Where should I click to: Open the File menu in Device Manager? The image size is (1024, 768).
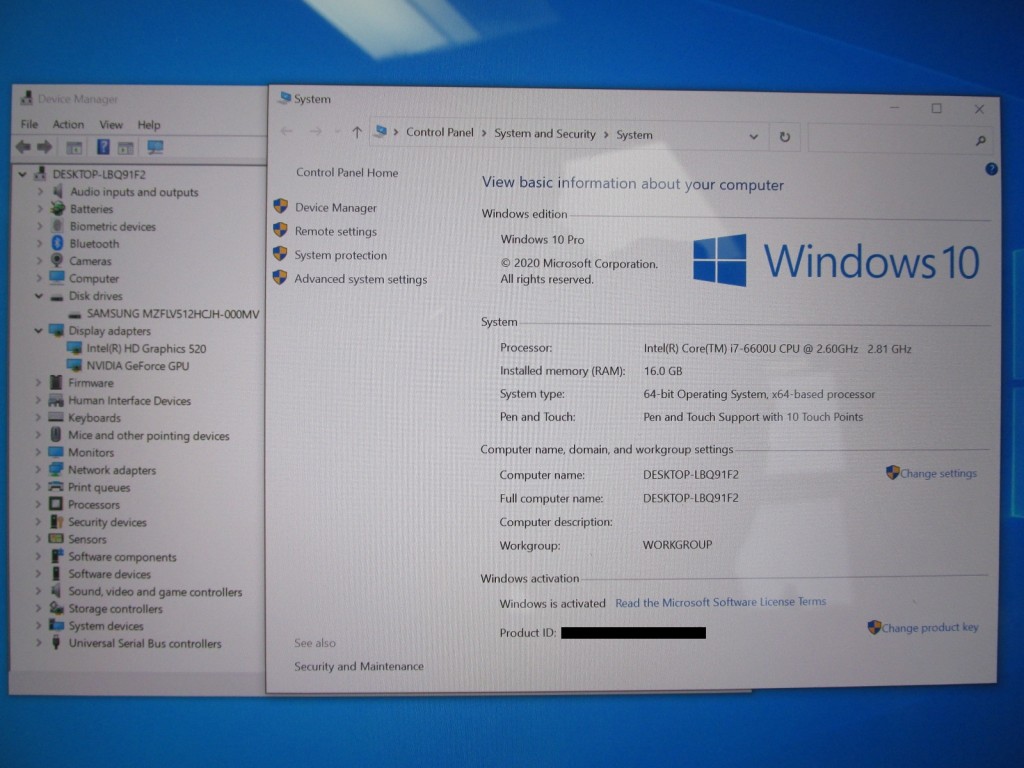point(29,124)
